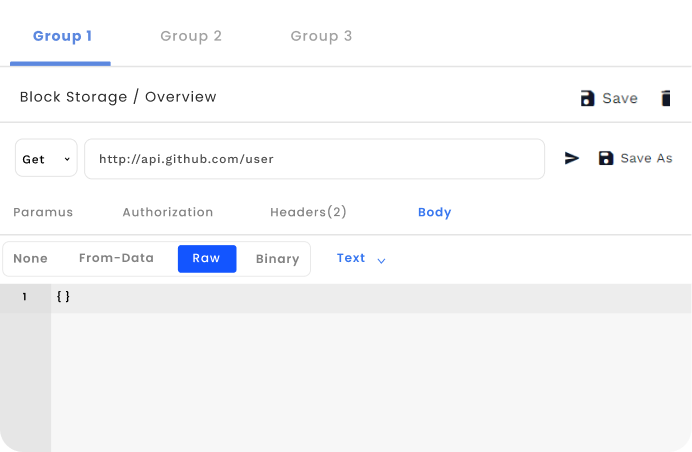The image size is (692, 452).
Task: Select the Body tab
Action: click(x=434, y=212)
